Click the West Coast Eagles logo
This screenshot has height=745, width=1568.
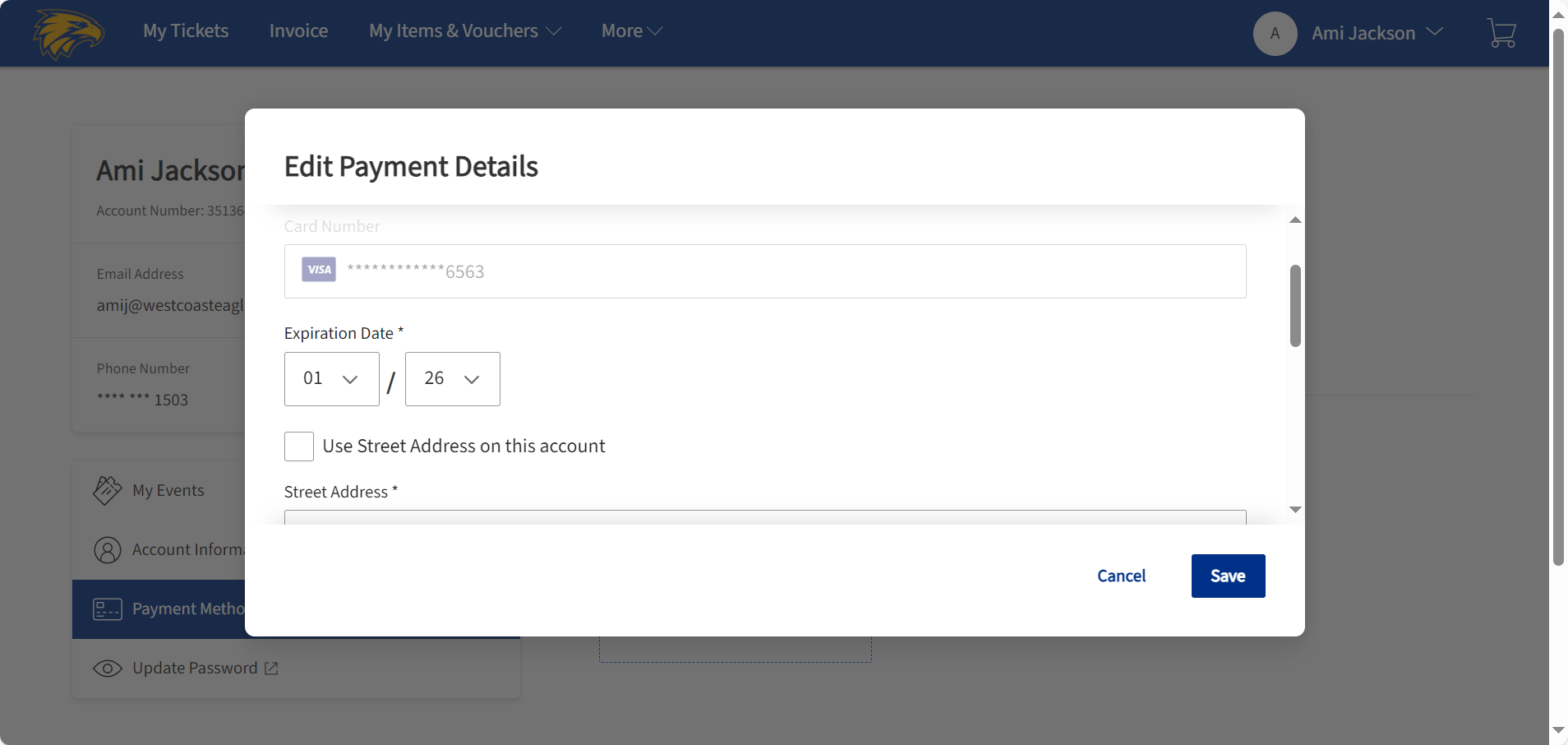[69, 33]
